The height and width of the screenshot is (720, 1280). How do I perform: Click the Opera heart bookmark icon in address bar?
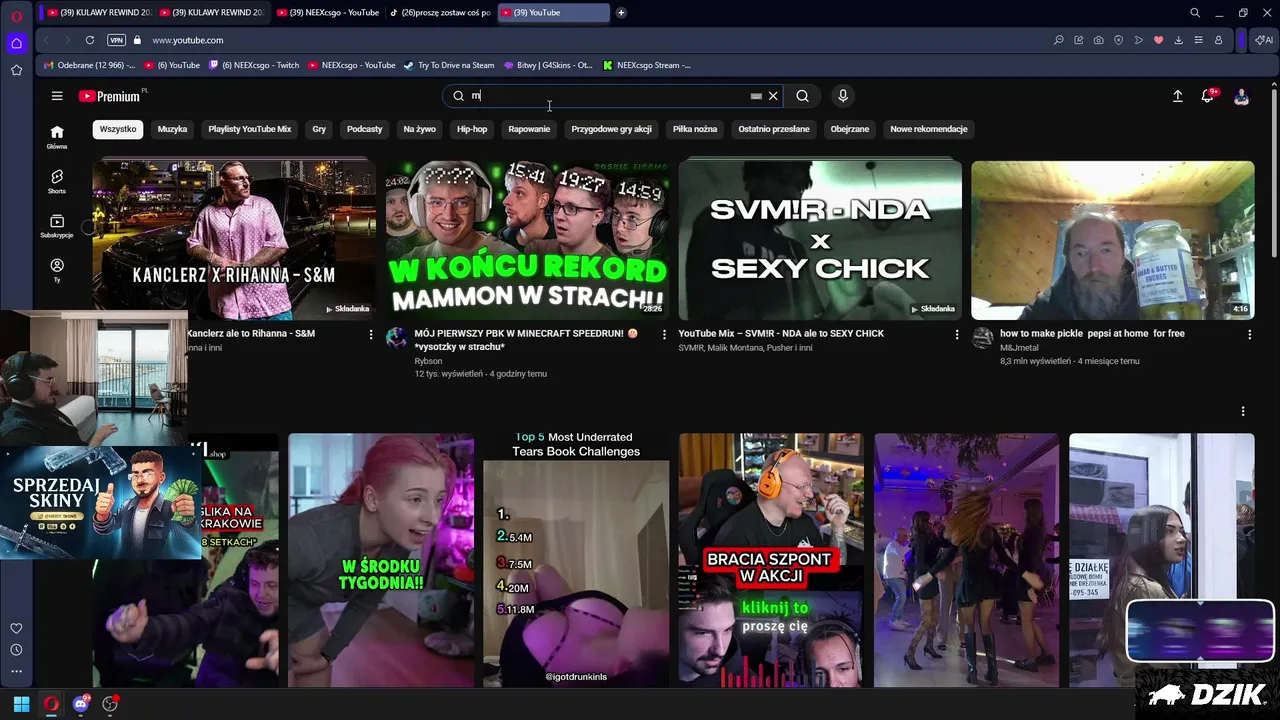(x=1158, y=40)
